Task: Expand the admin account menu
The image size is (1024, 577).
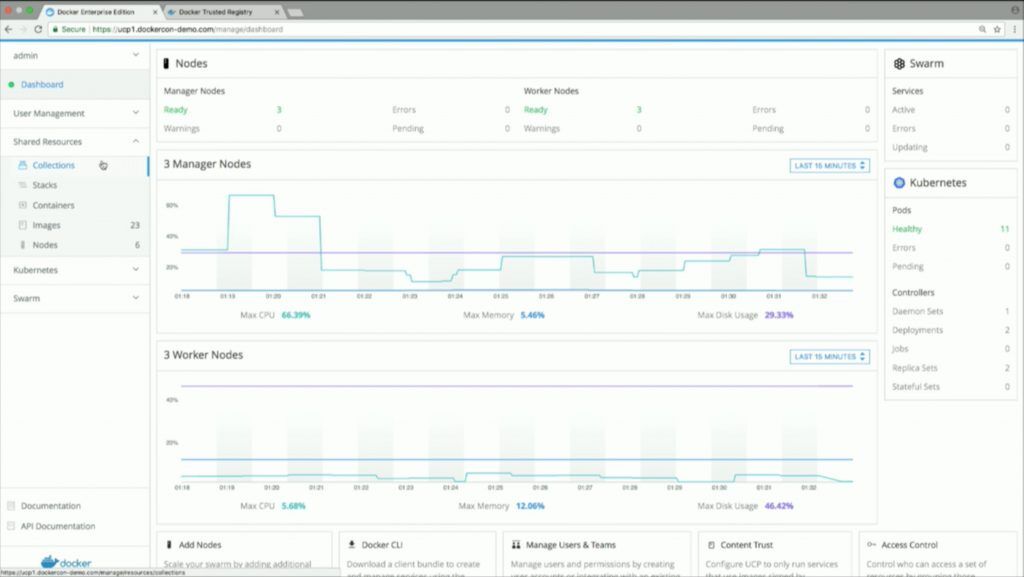Action: pos(75,55)
